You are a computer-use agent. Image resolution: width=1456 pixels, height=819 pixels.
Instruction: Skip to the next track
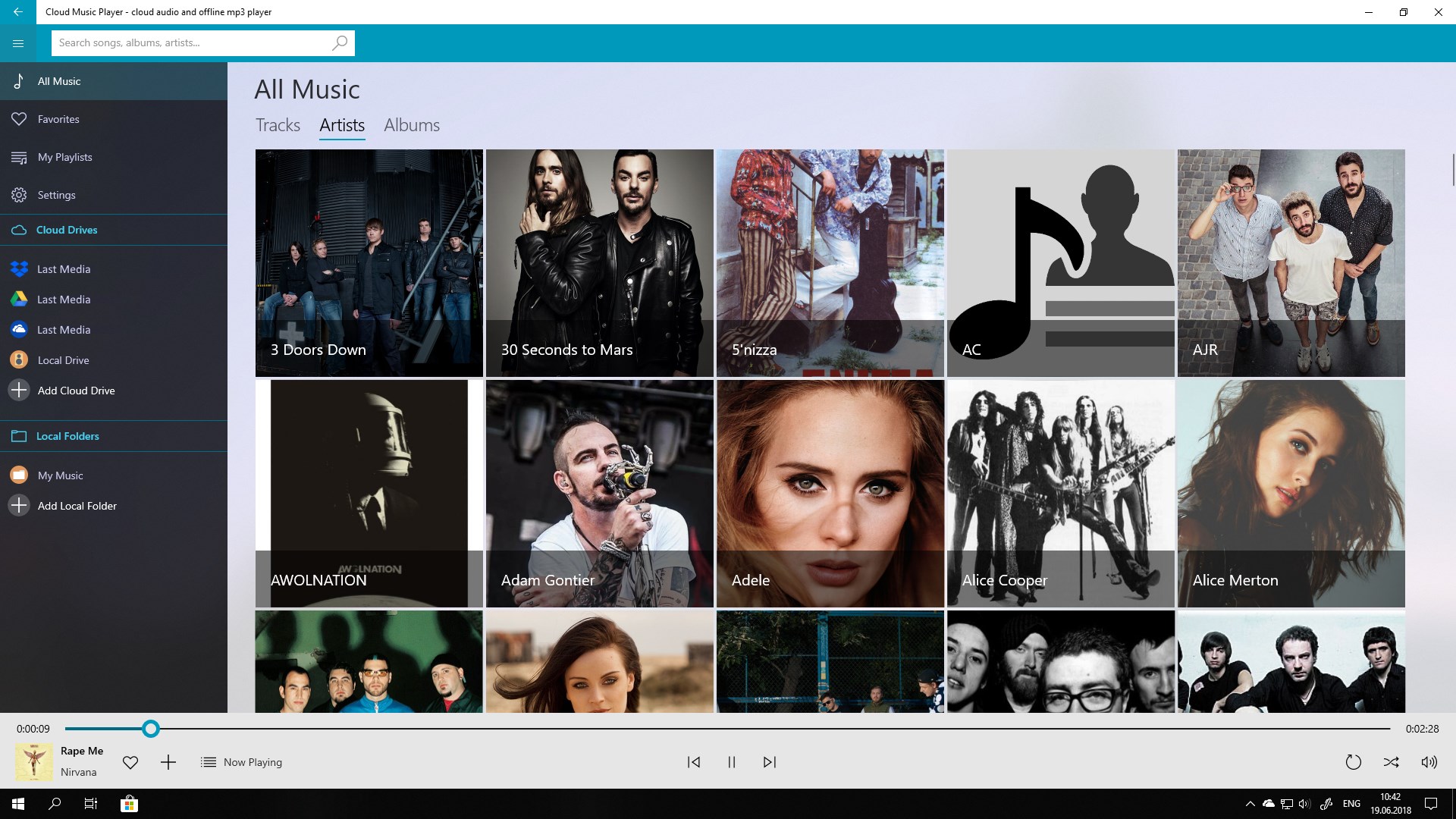[770, 762]
